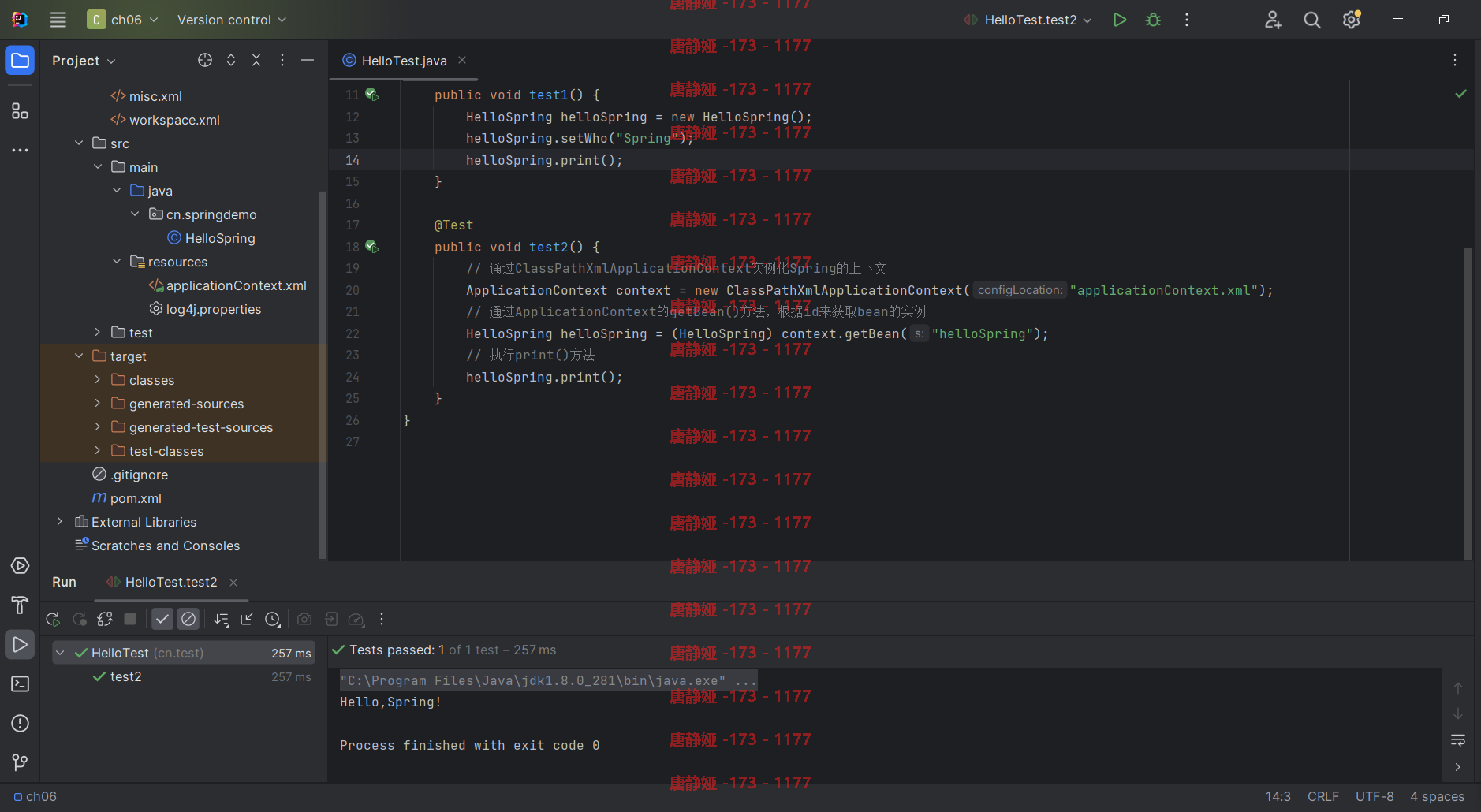Viewport: 1481px width, 812px height.
Task: Open workspace.xml file
Action: [x=165, y=120]
